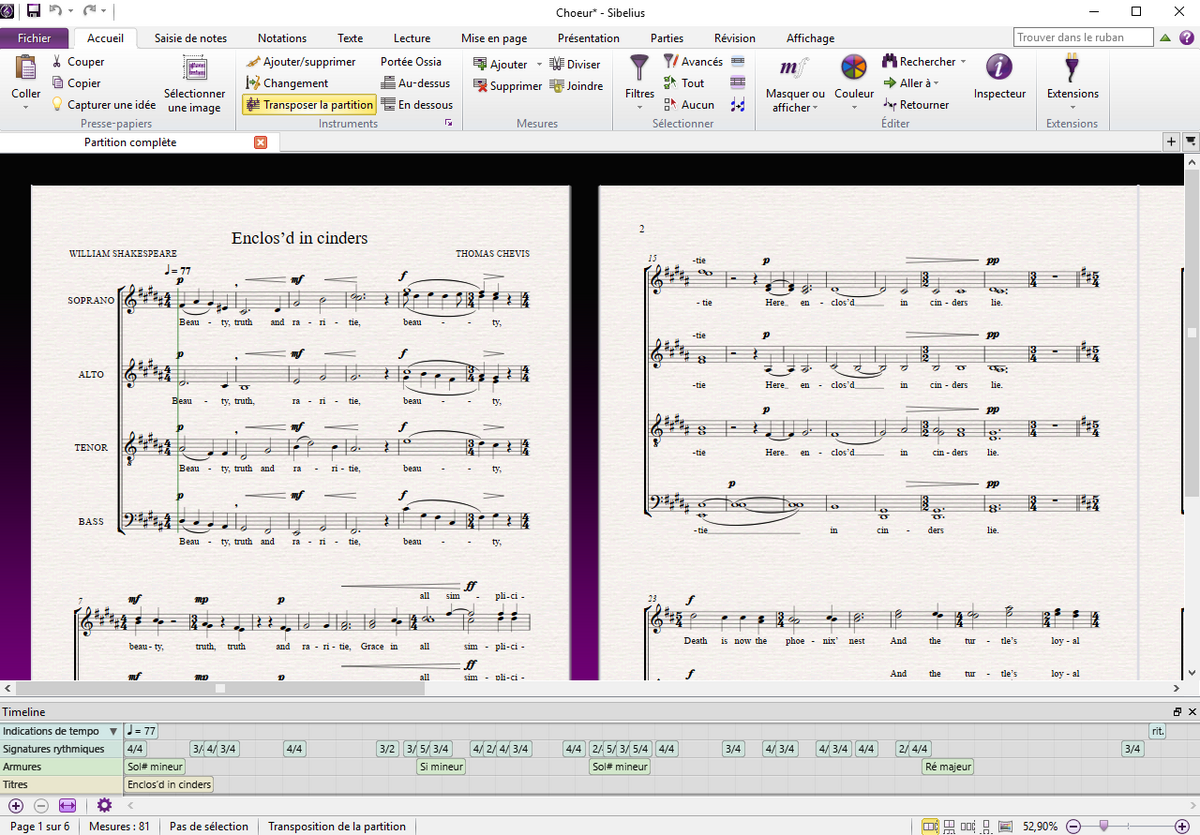The height and width of the screenshot is (835, 1200).
Task: Click the Coller paste icon
Action: pyautogui.click(x=25, y=69)
